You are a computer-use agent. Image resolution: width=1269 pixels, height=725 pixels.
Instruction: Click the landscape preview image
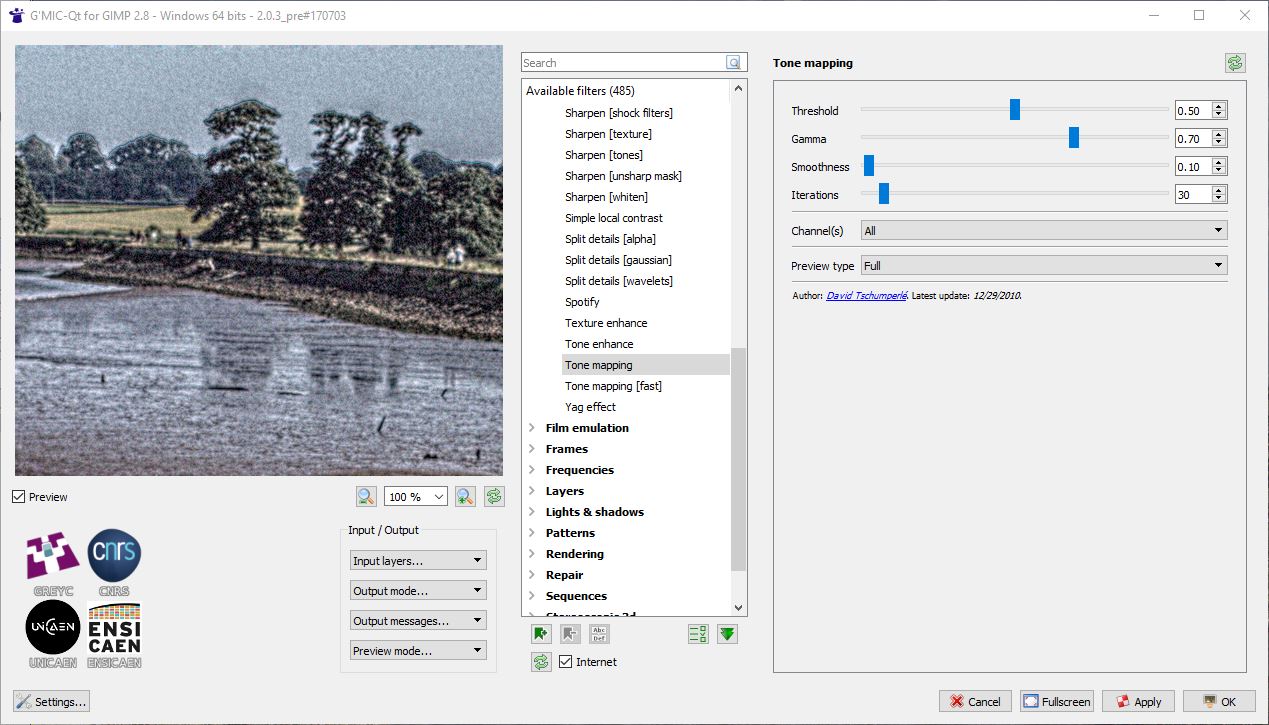click(259, 260)
